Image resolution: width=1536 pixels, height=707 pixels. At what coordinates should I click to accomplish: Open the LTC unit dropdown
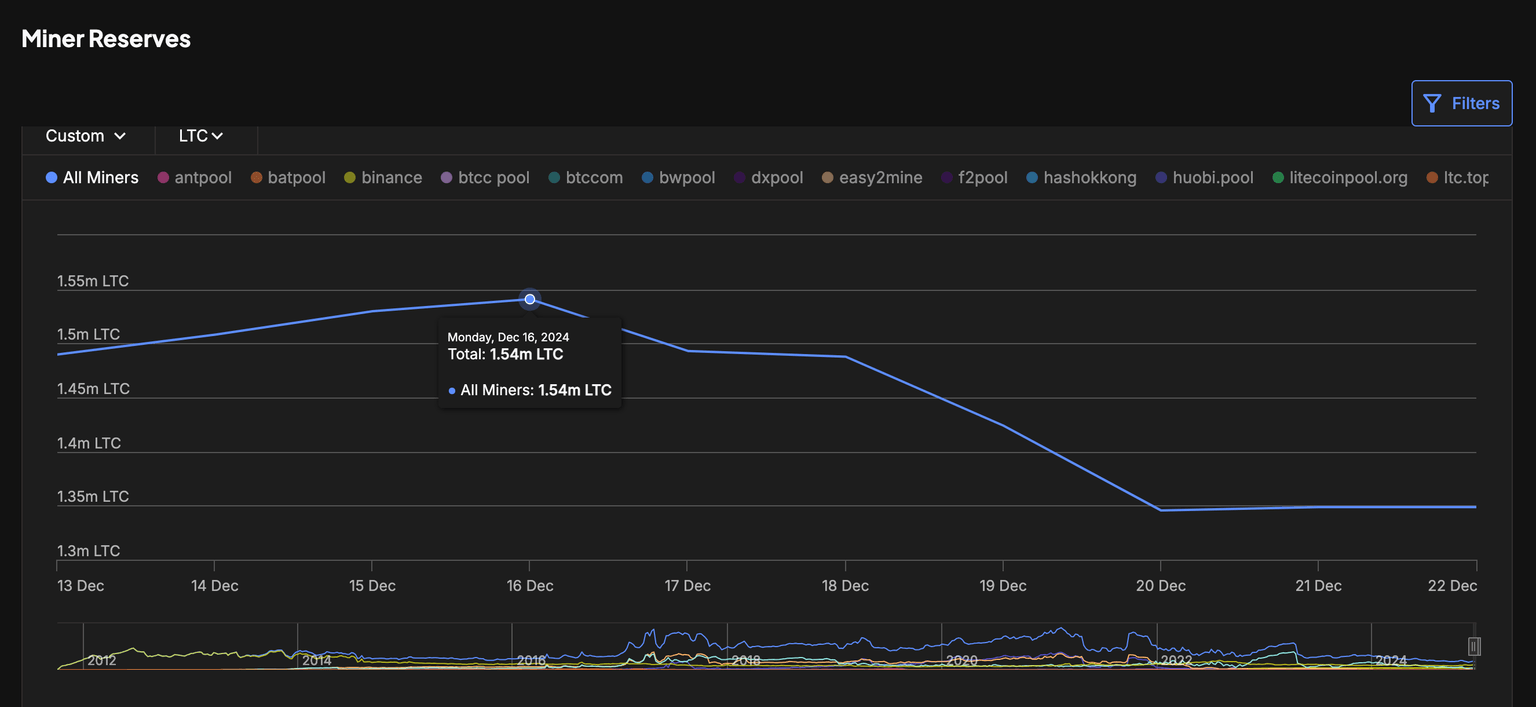[x=201, y=136]
